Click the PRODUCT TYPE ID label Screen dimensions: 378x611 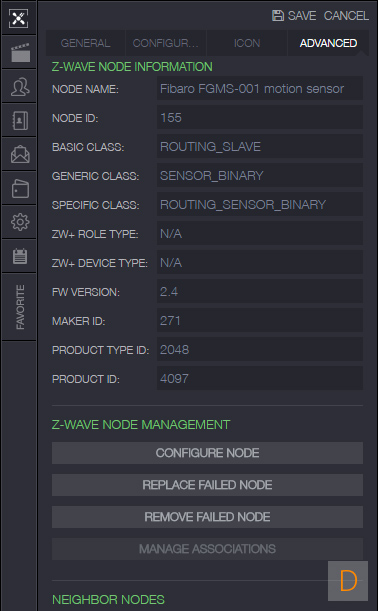point(101,350)
